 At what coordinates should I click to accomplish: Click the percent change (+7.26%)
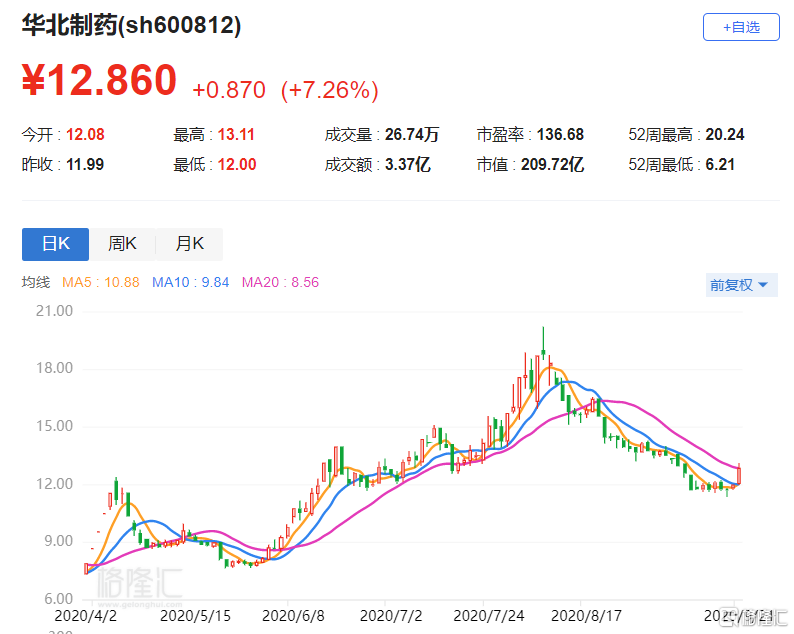point(330,91)
